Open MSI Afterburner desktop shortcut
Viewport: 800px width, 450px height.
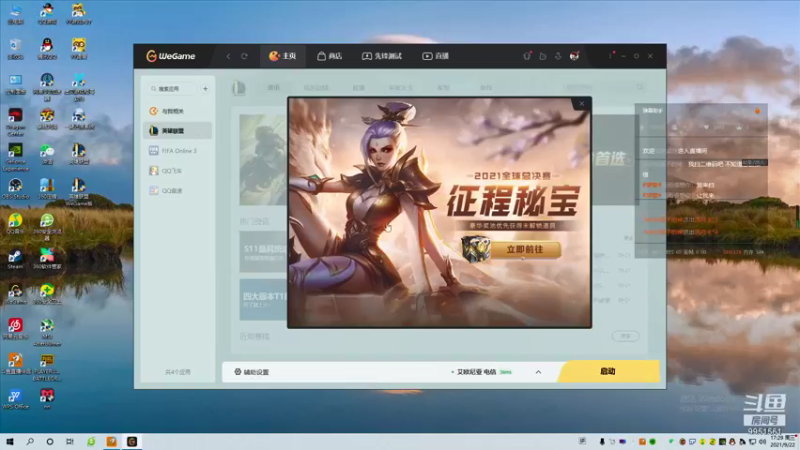[x=47, y=332]
